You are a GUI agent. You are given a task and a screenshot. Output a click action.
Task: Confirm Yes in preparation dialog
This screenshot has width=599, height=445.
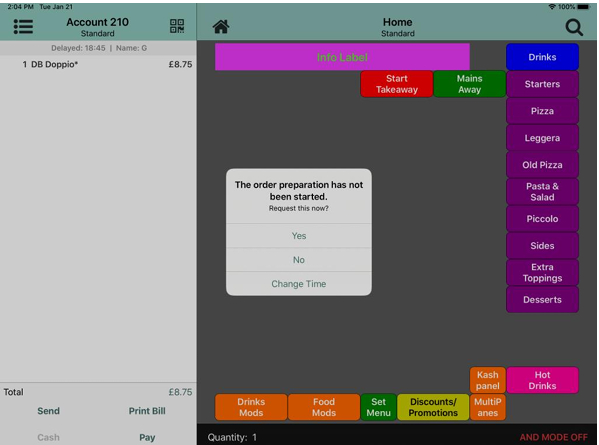[x=299, y=236]
